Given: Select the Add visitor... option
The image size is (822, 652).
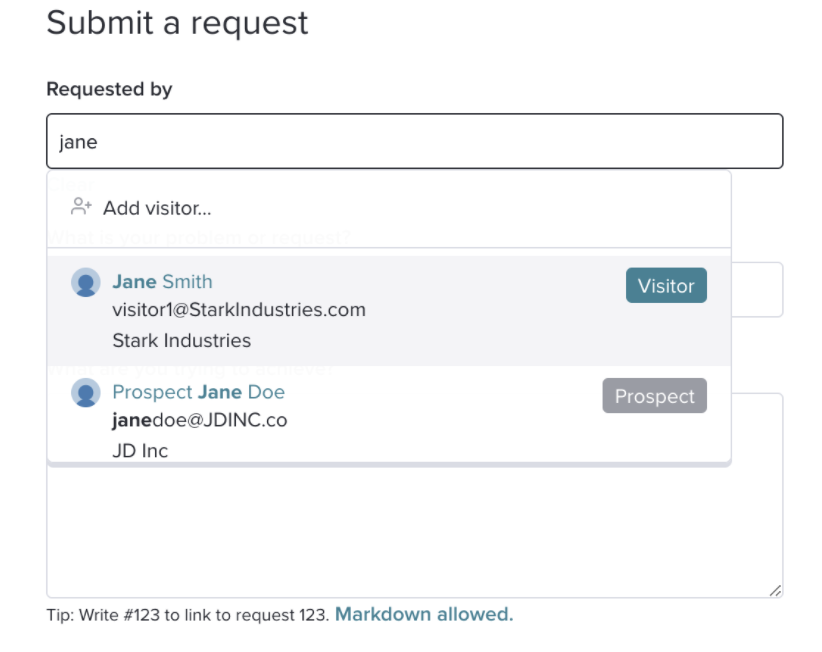Looking at the screenshot, I should 389,208.
